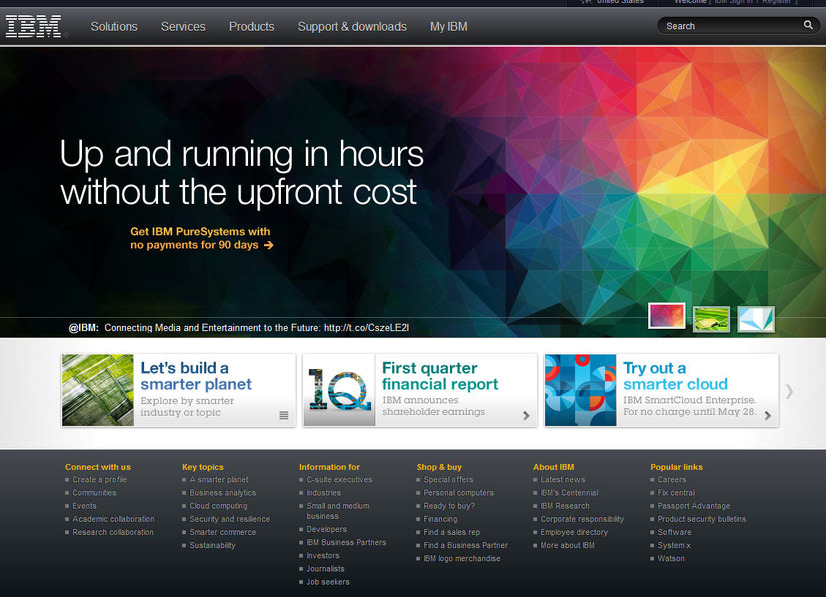Open 'Security and resilience' link
Viewport: 826px width, 597px height.
pos(229,519)
